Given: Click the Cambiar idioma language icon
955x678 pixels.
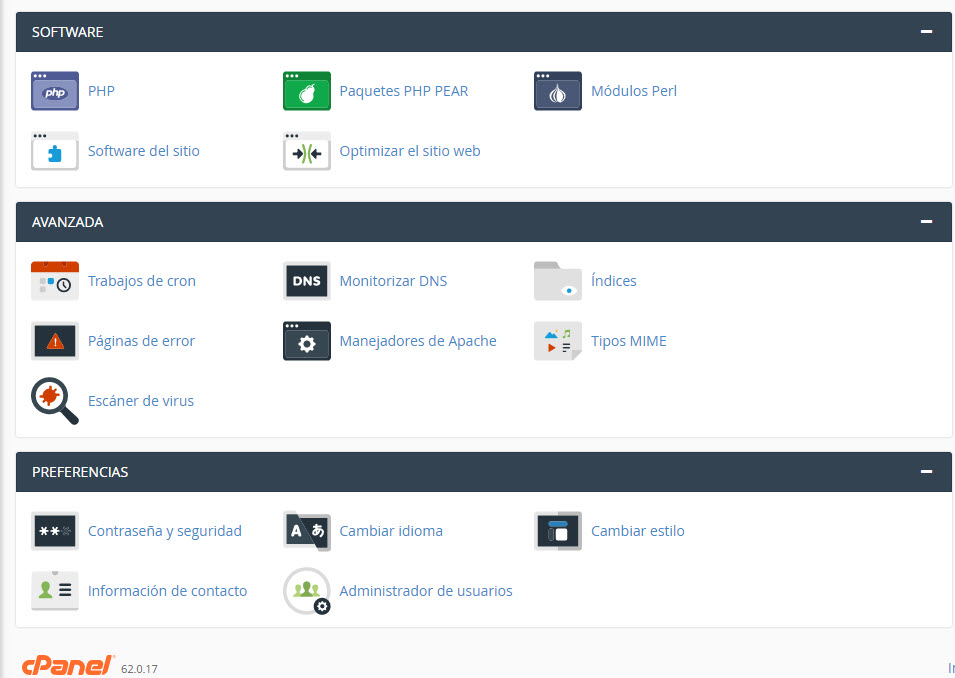Looking at the screenshot, I should click(306, 531).
